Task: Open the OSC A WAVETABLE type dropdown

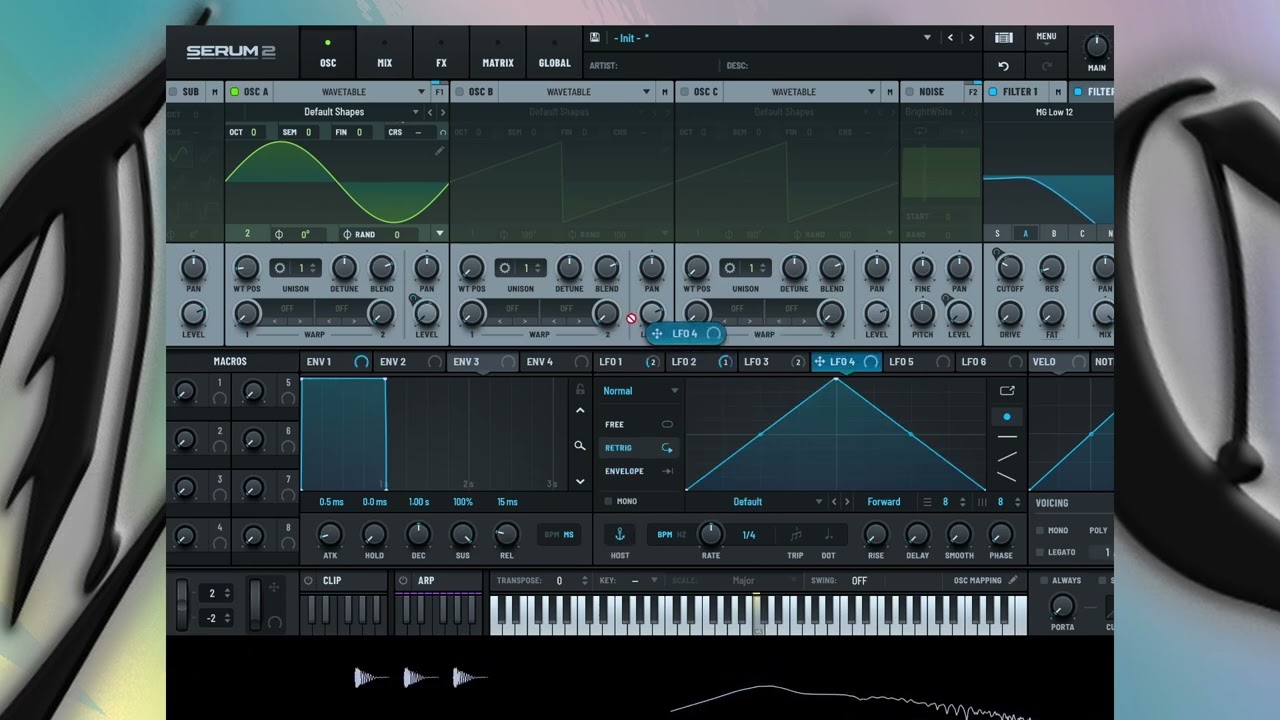Action: 420,91
